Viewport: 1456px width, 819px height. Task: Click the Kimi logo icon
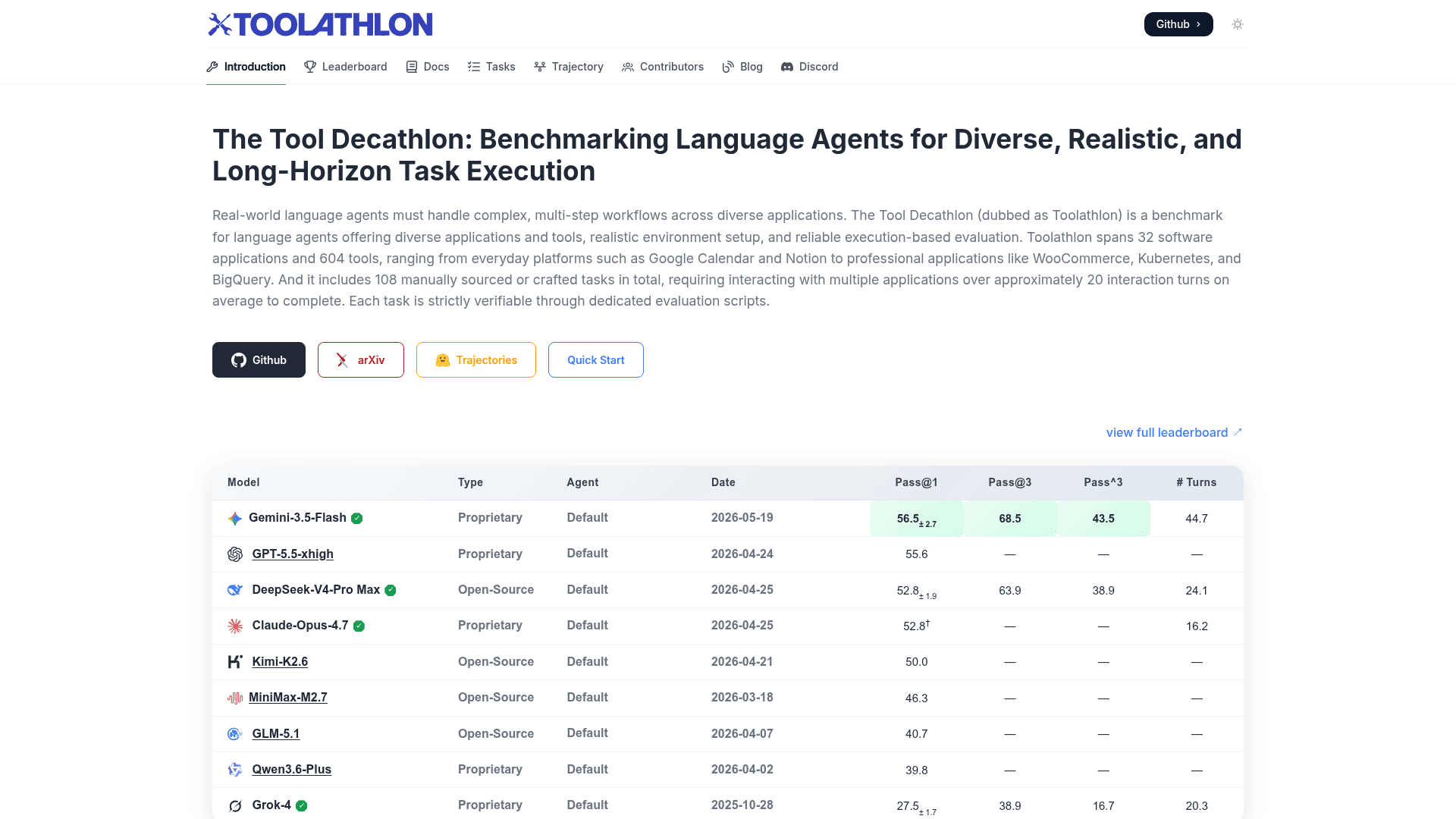pyautogui.click(x=235, y=661)
